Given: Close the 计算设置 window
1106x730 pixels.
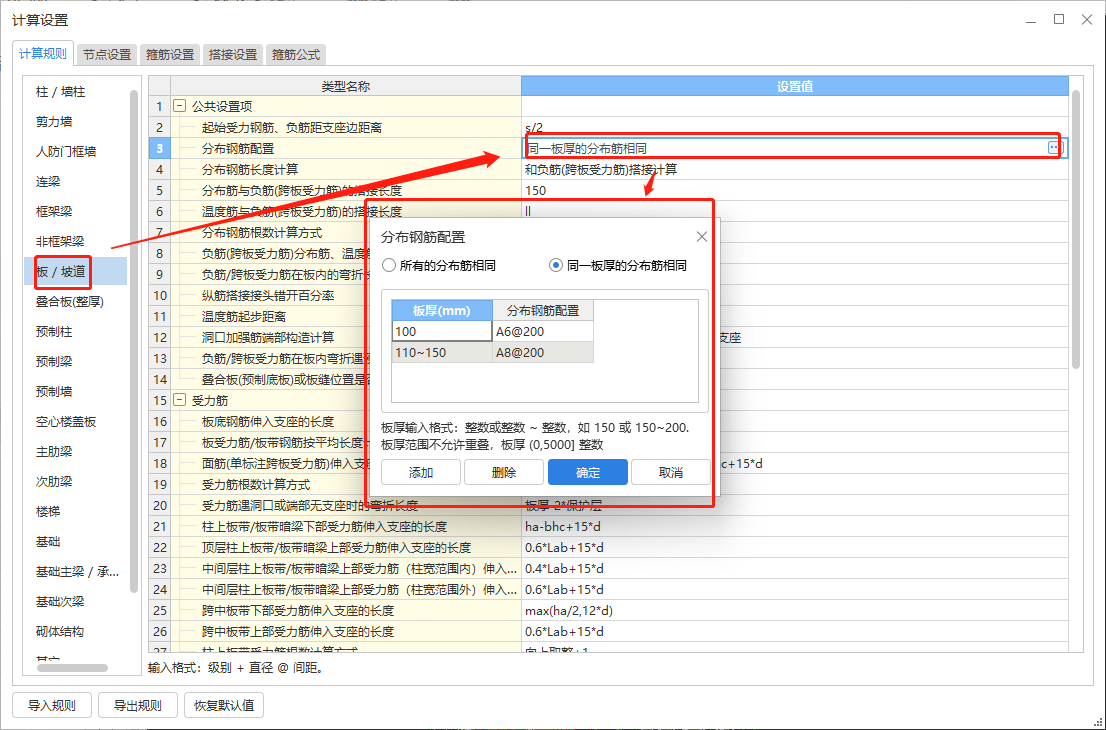Looking at the screenshot, I should tap(1087, 20).
